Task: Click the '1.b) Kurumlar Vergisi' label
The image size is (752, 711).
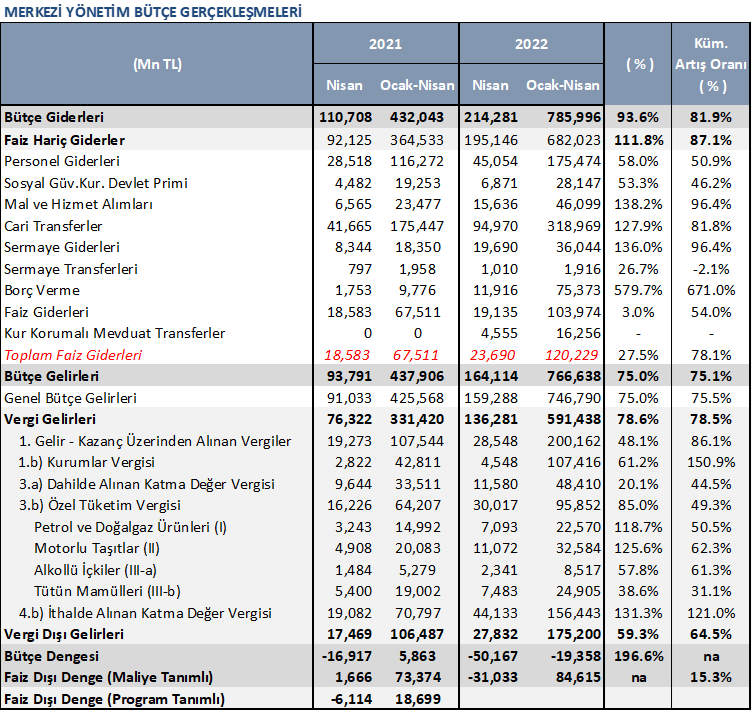Action: [87, 462]
